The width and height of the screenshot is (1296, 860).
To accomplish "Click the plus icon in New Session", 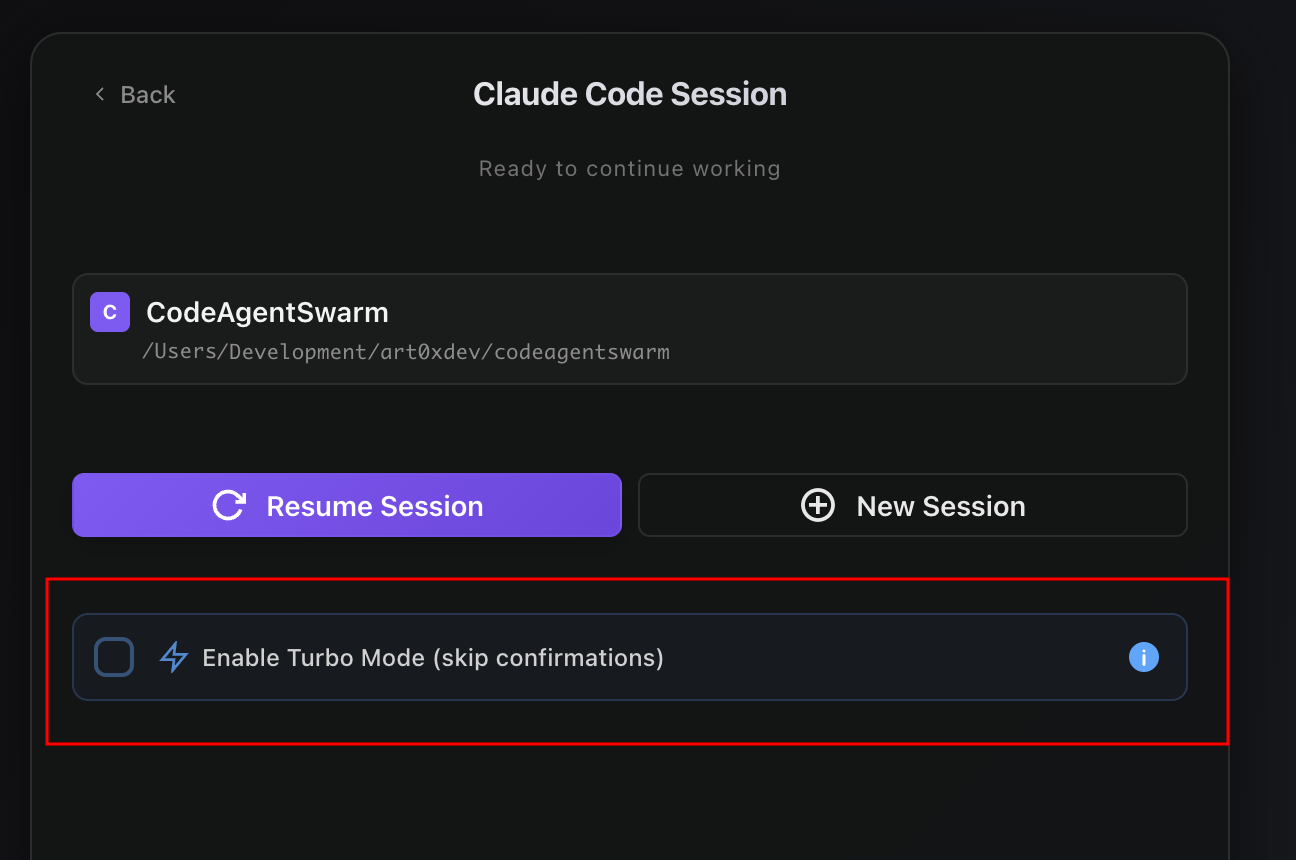I will pos(818,505).
